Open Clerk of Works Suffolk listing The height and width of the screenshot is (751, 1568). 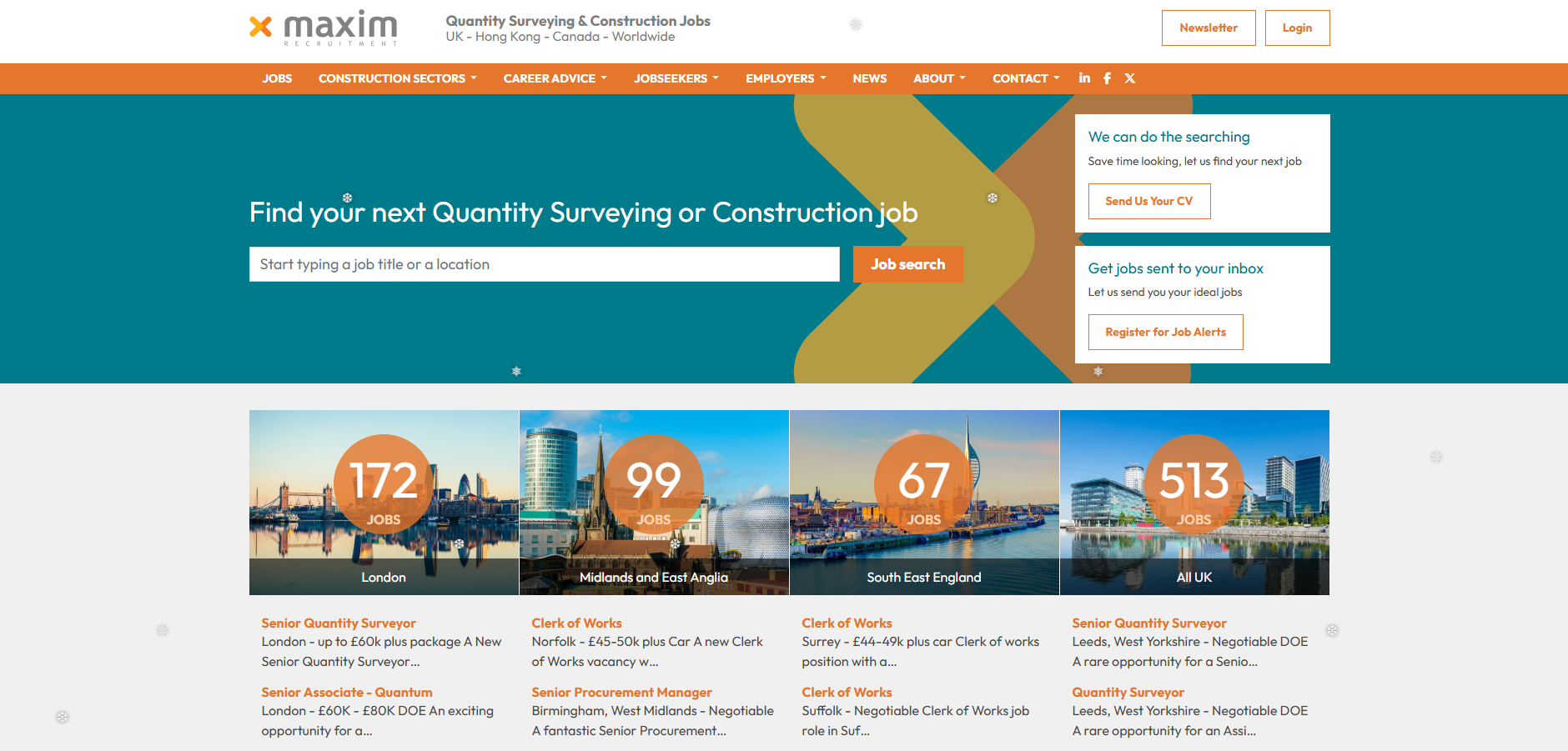pyautogui.click(x=847, y=693)
